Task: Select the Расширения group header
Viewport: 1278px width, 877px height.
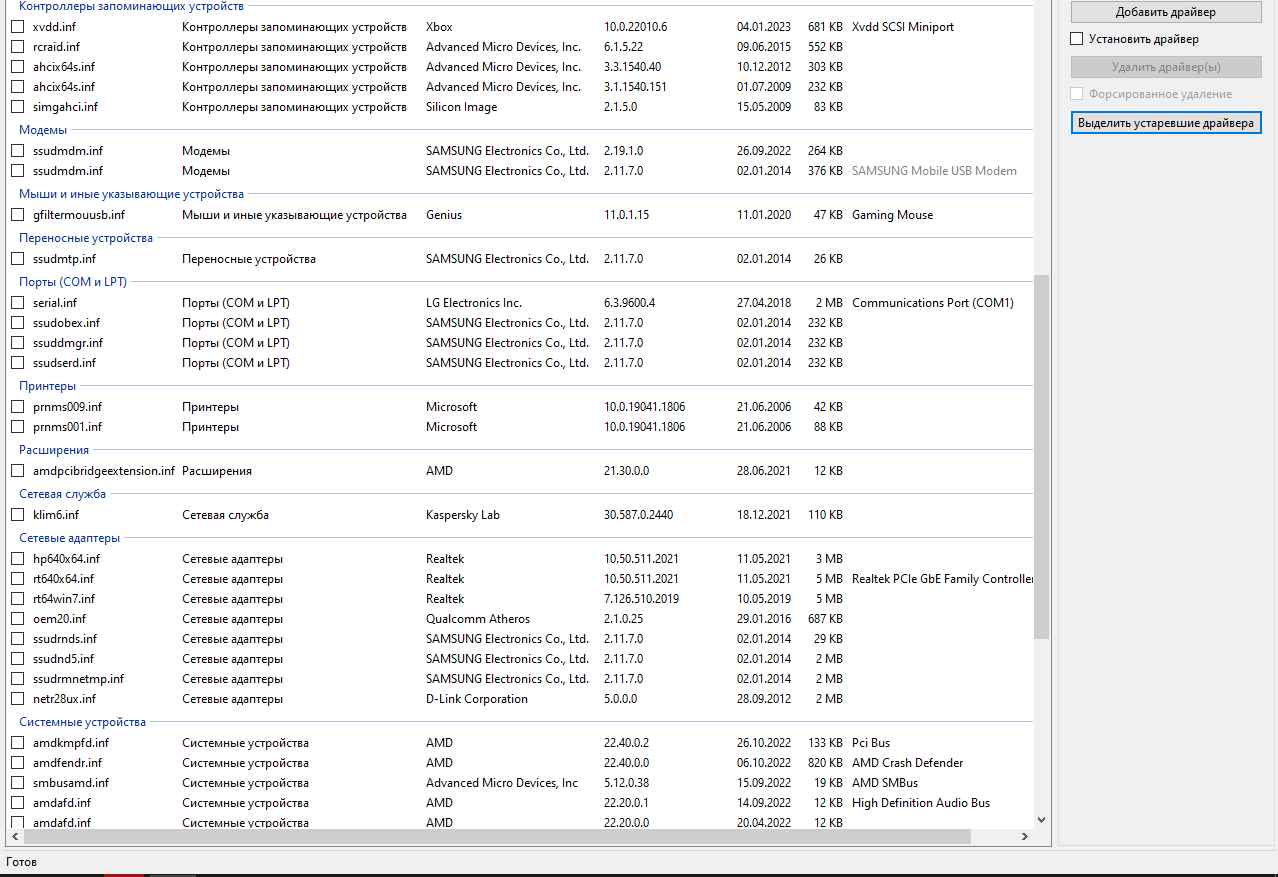Action: pos(54,450)
